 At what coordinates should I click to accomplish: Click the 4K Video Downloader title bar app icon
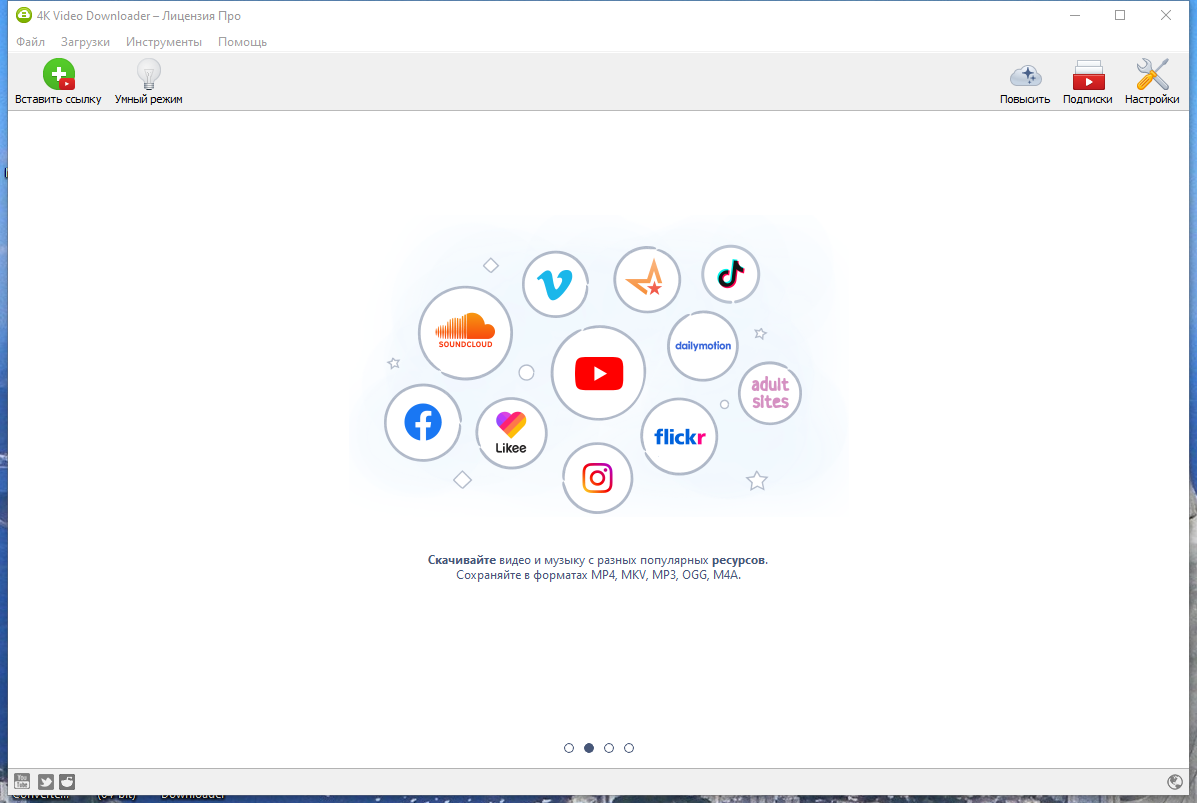[24, 15]
